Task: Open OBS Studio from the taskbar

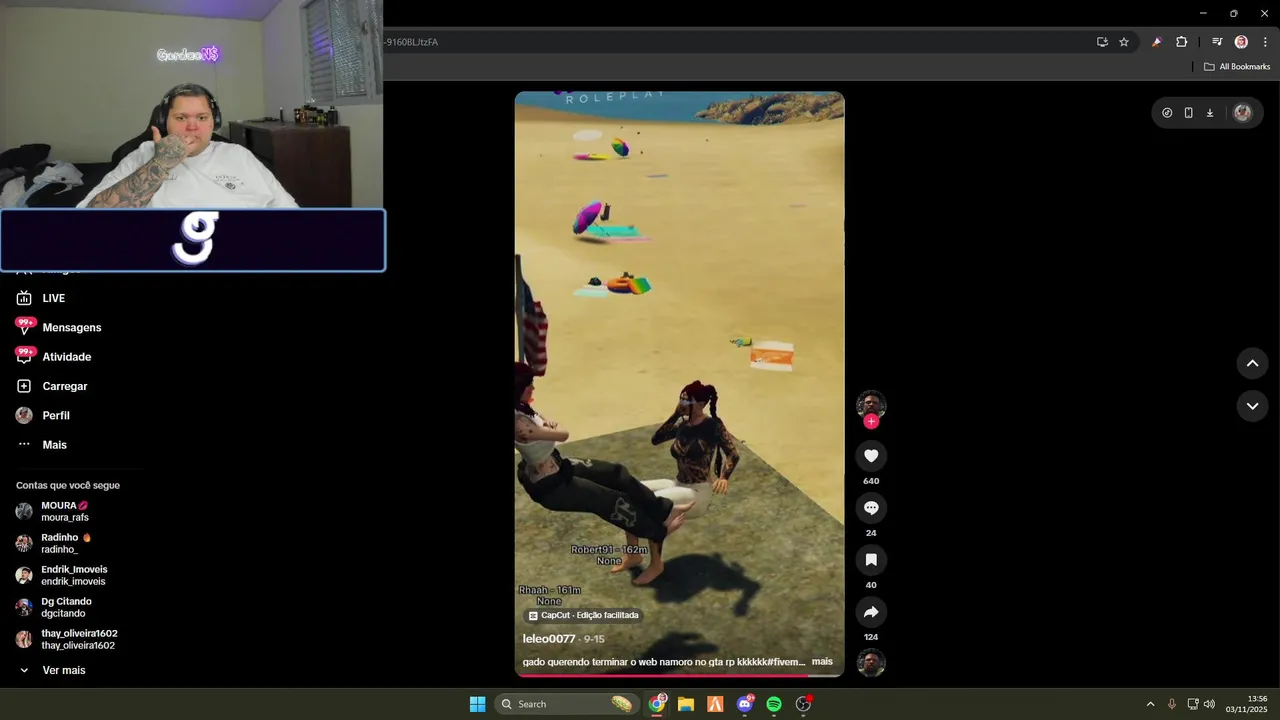Action: (x=803, y=704)
